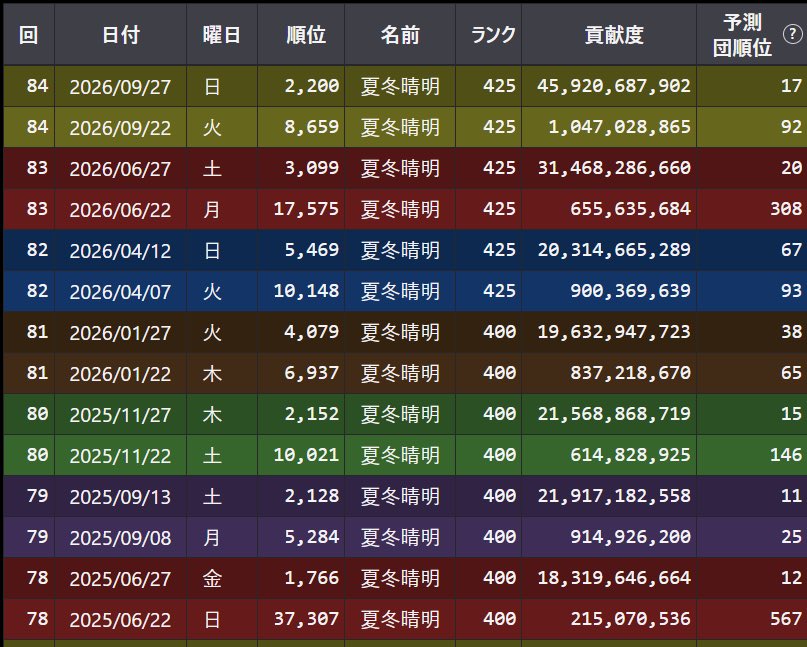The height and width of the screenshot is (647, 807).
Task: Click contribution value 900,369,639
Action: pyautogui.click(x=630, y=291)
